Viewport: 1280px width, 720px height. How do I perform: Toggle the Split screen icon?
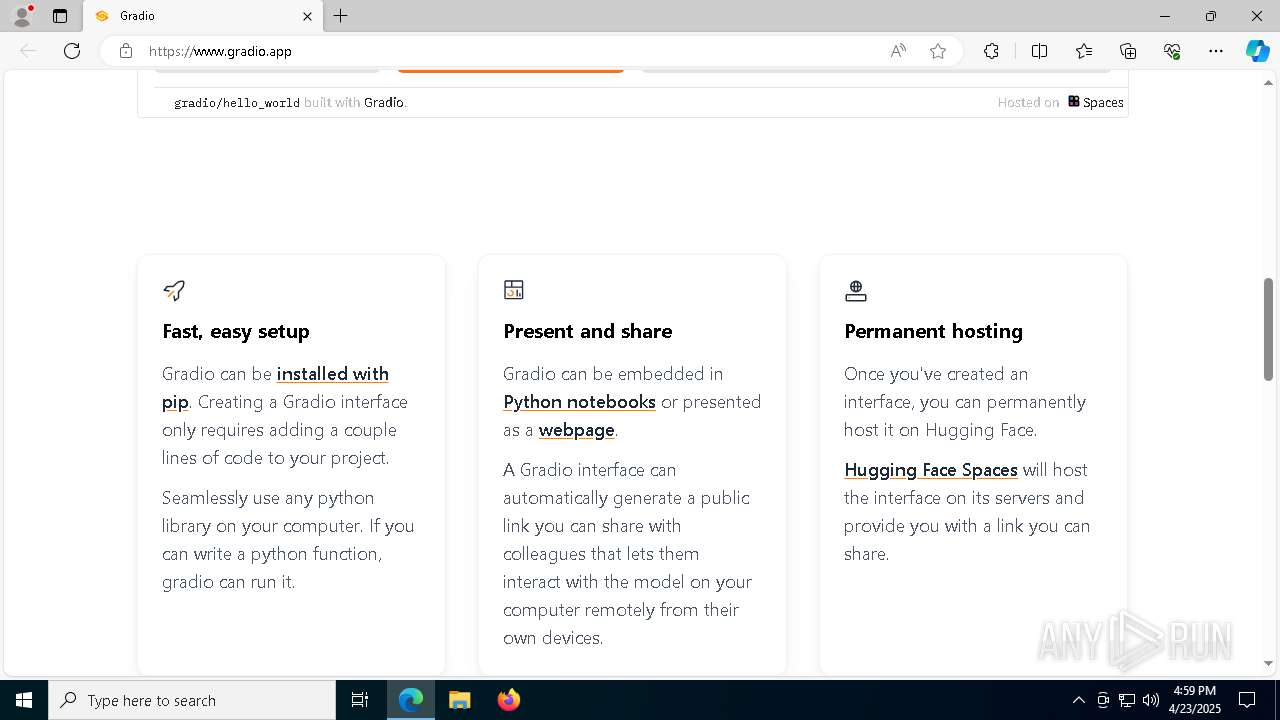[x=1039, y=51]
